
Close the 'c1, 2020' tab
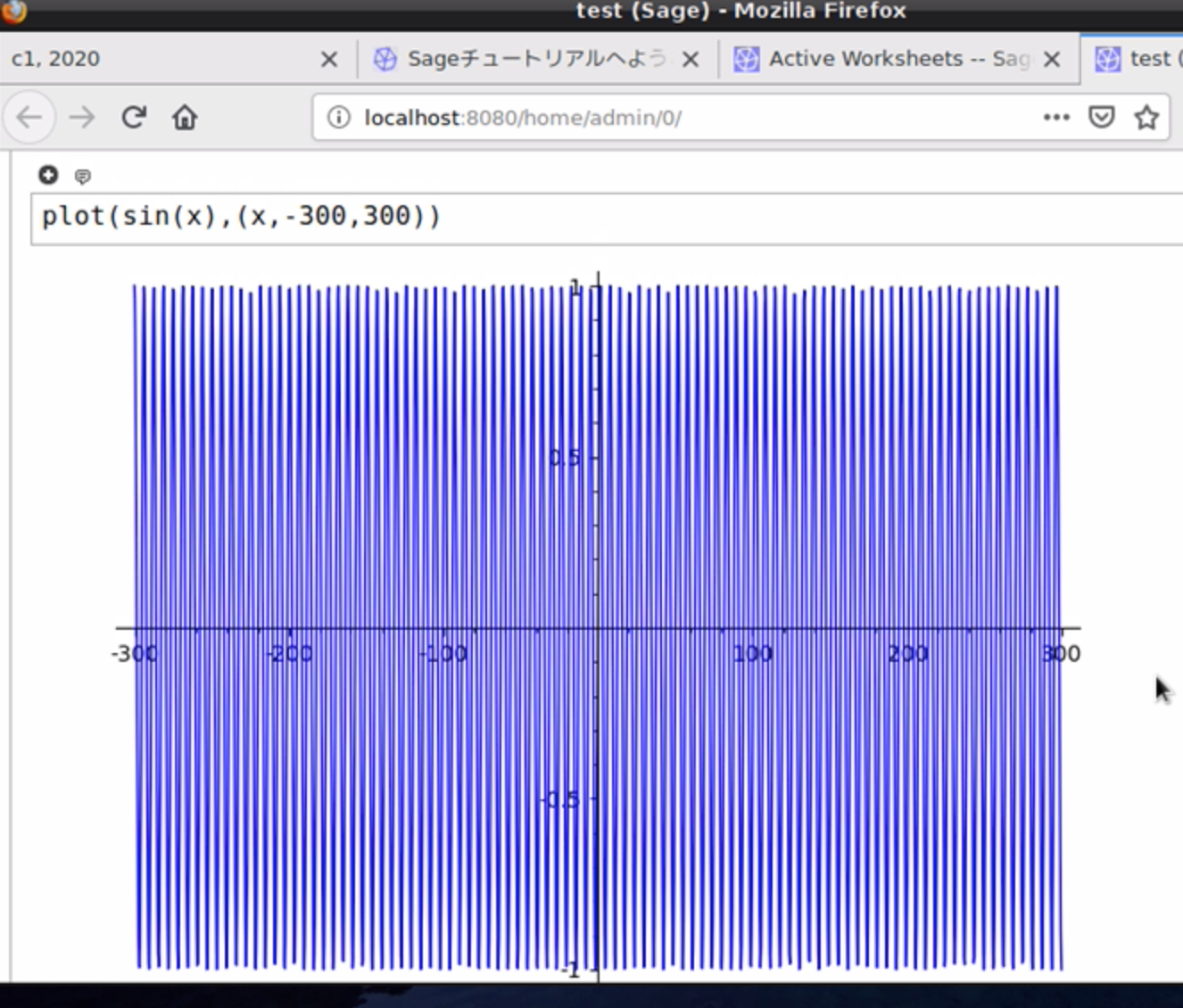coord(329,59)
